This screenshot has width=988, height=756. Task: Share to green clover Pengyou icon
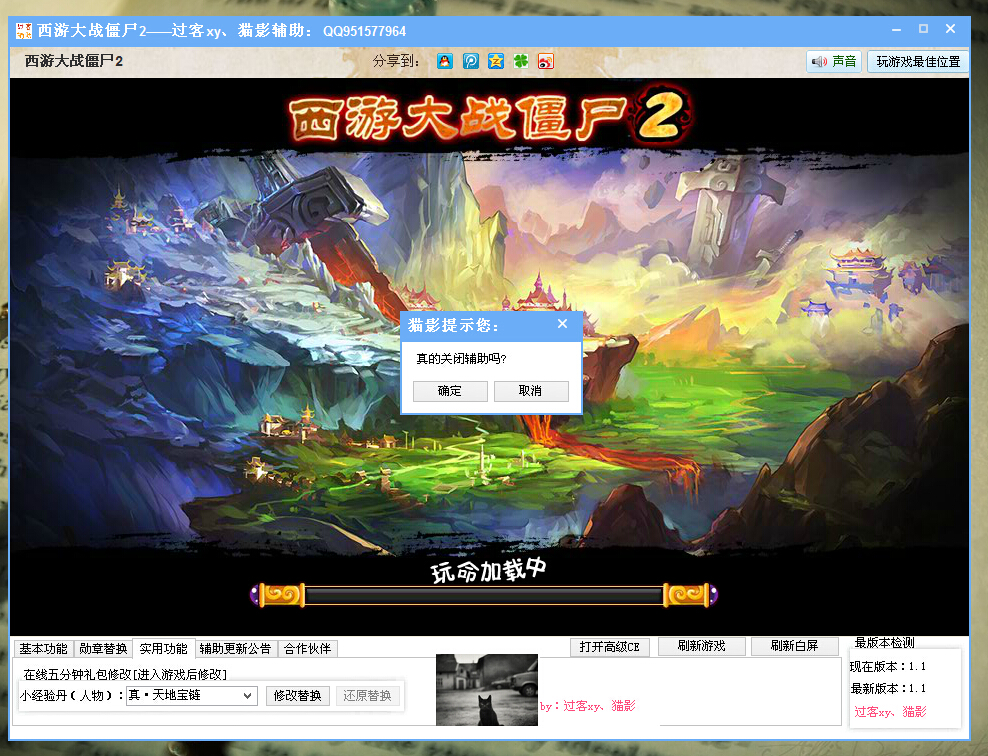click(x=520, y=61)
